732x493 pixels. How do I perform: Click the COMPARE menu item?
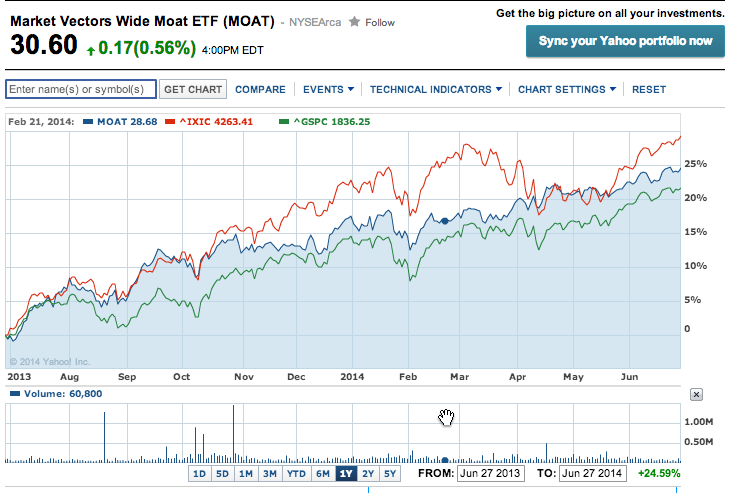(x=260, y=89)
